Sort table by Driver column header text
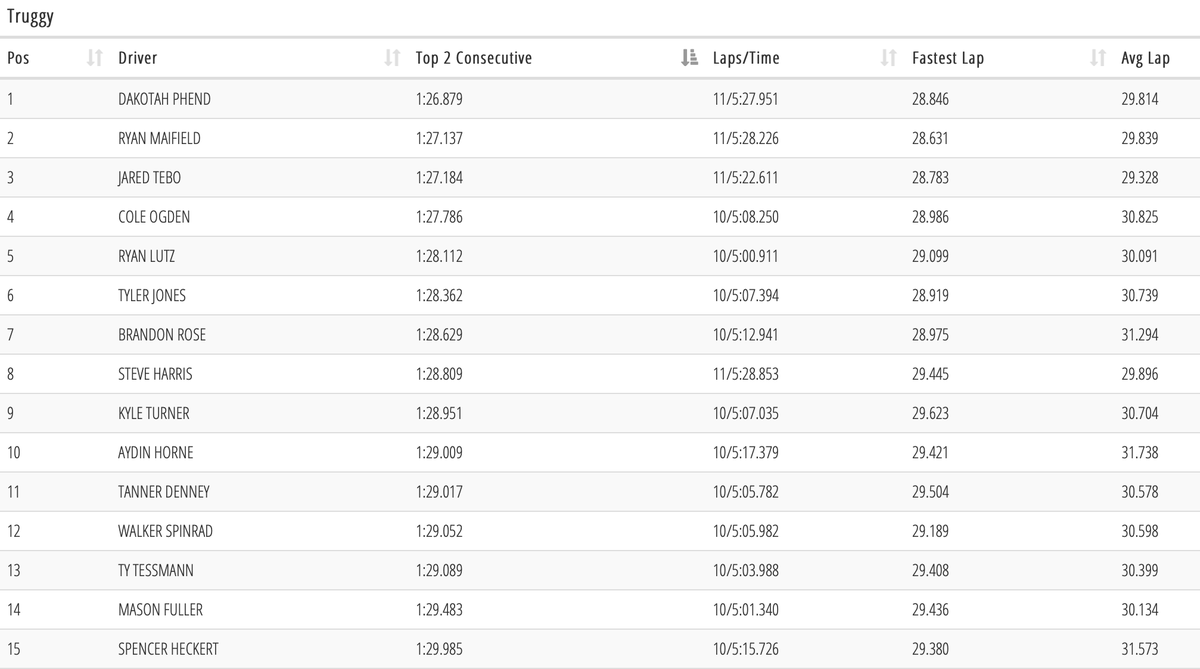 137,58
